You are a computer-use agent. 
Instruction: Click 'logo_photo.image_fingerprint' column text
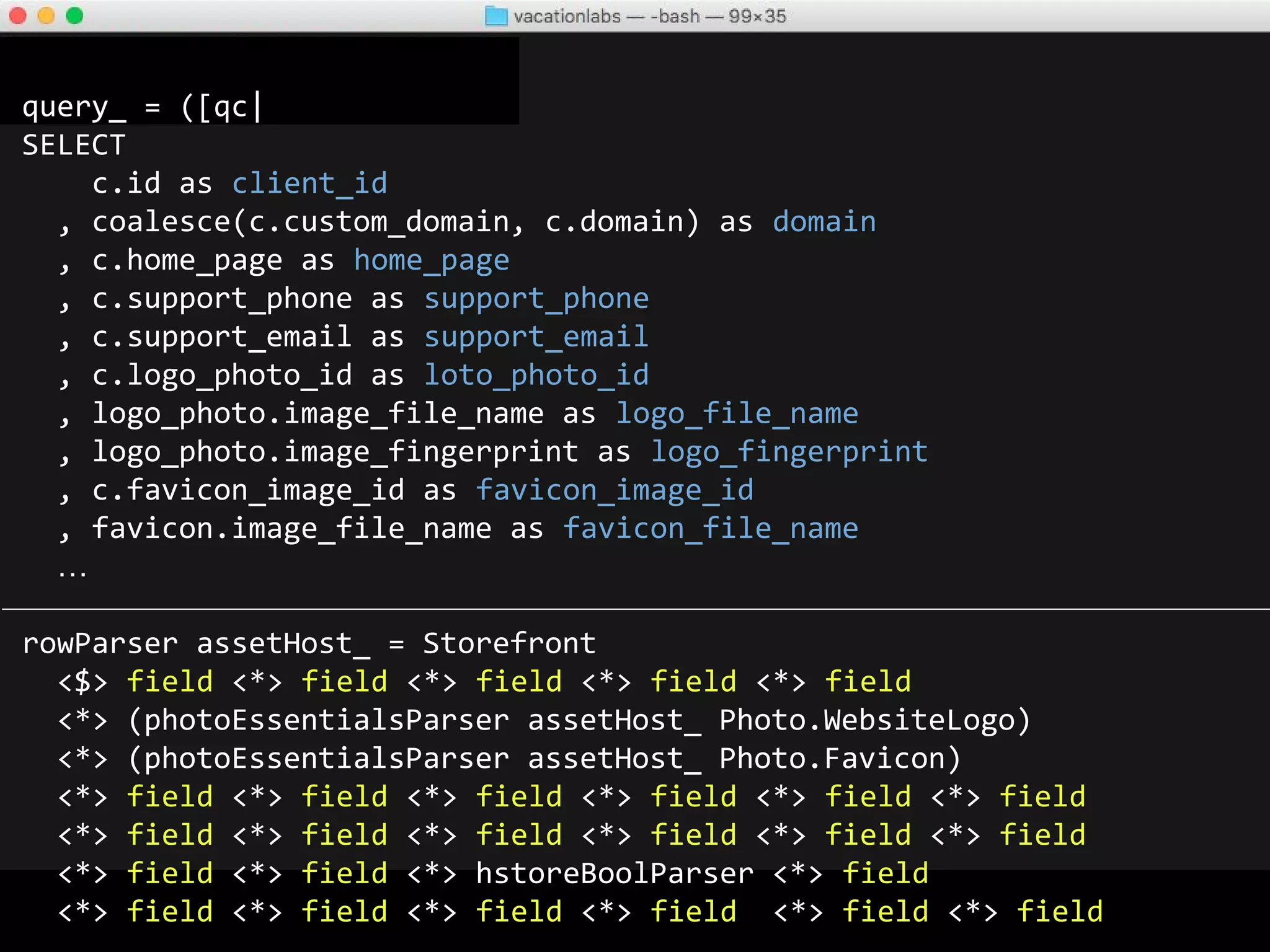click(x=335, y=452)
